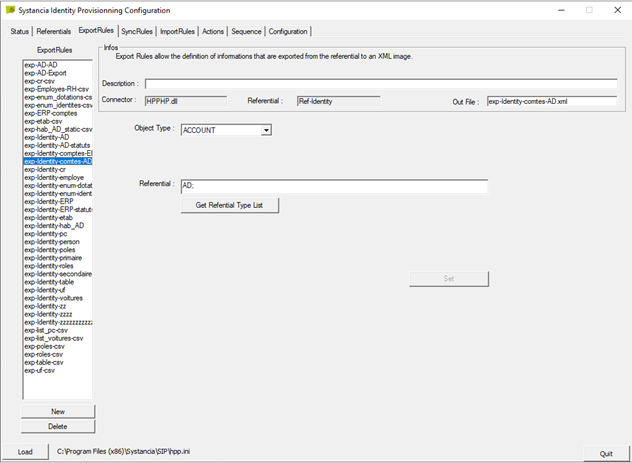
Task: Click the Out File input field
Action: 552,102
